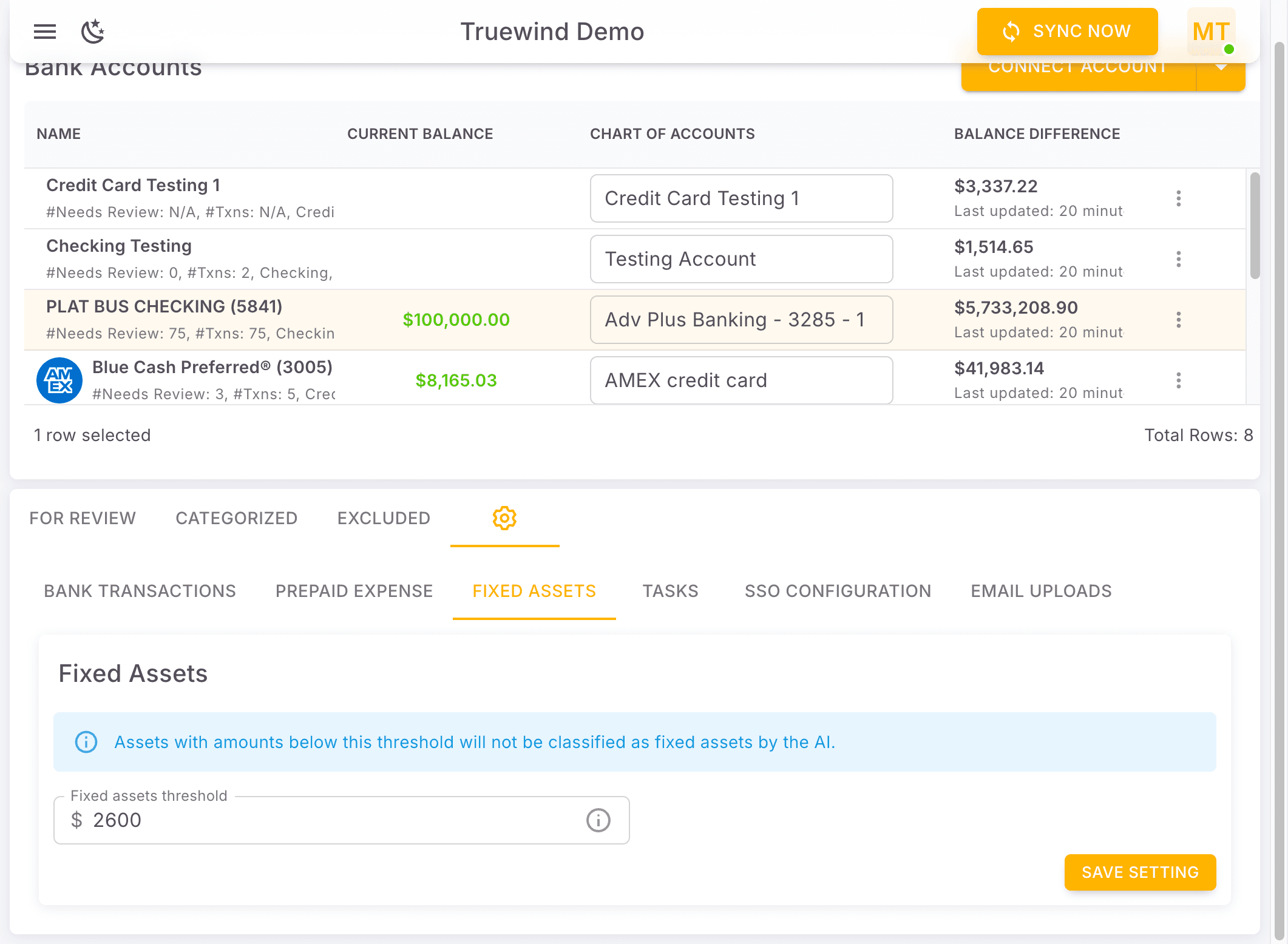
Task: Open the Adv Plus Banking account selector
Action: point(741,320)
